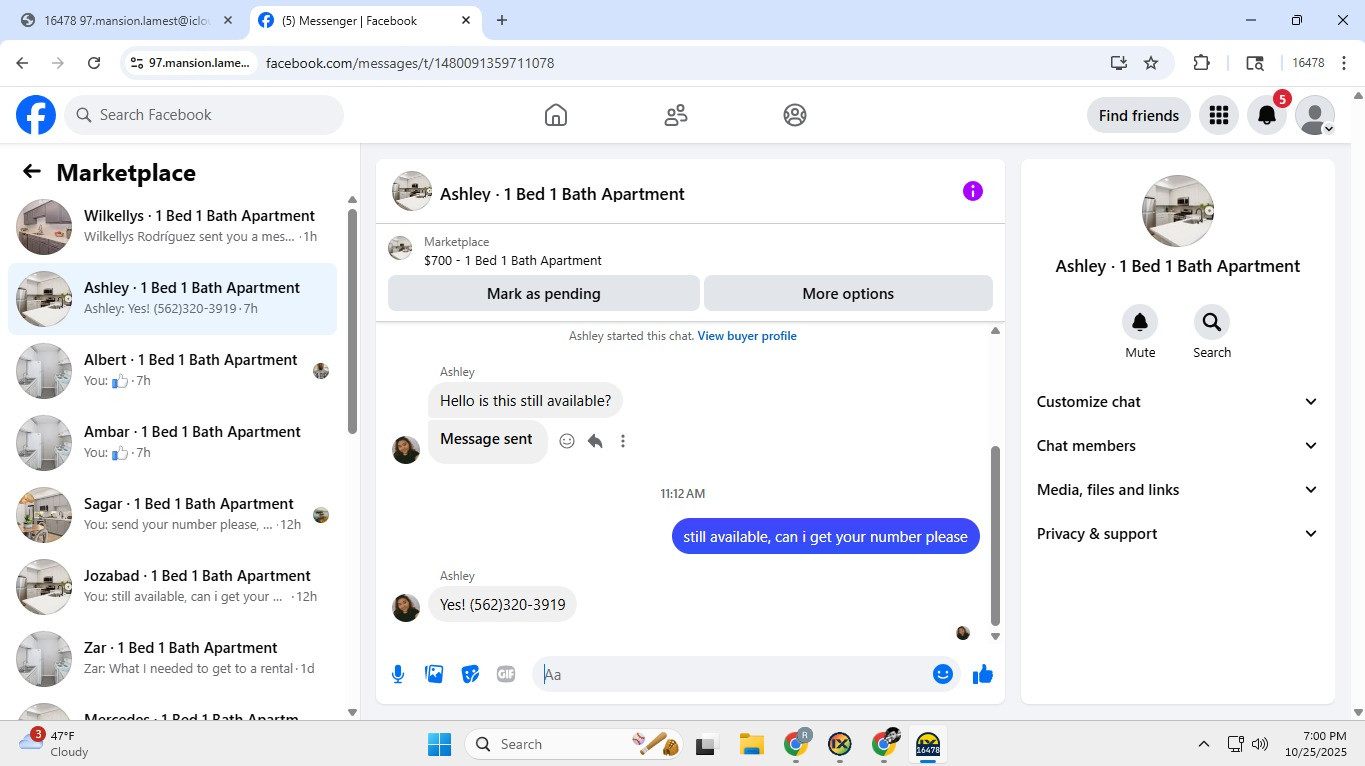1365x766 pixels.
Task: Bookmark this page with the star icon
Action: [x=1151, y=63]
